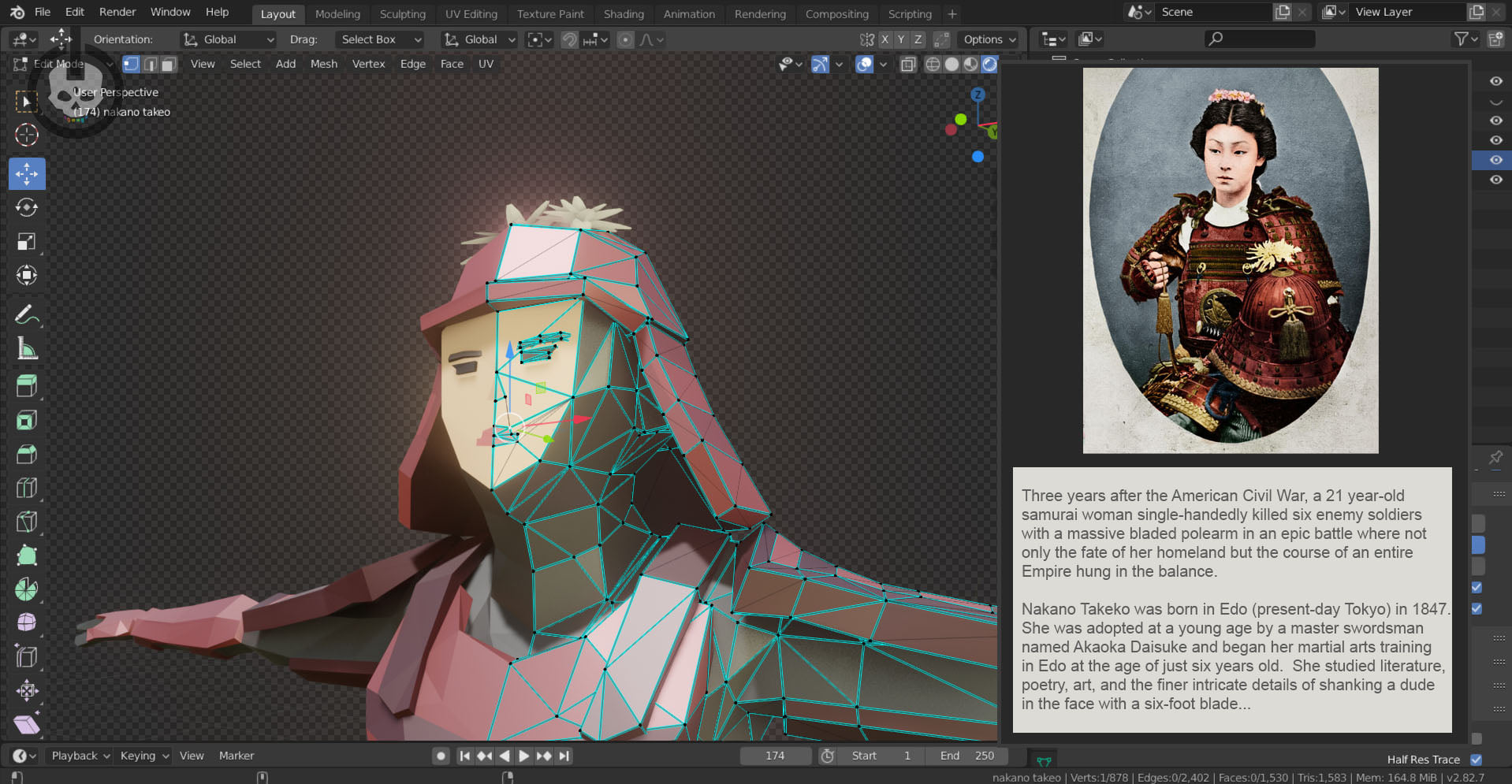Click the End frame field showing 250
The width and height of the screenshot is (1512, 784).
[x=967, y=756]
